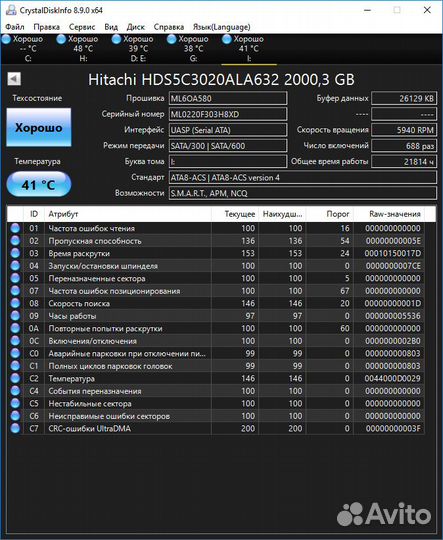Click status orb for attribute C0
The image size is (443, 540).
coord(15,353)
